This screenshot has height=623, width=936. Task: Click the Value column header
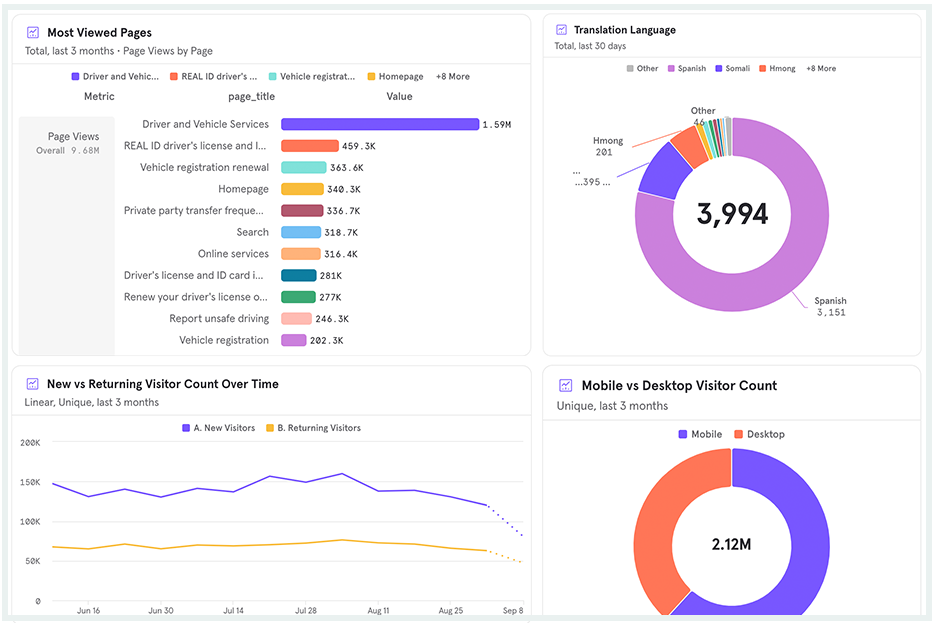click(399, 96)
